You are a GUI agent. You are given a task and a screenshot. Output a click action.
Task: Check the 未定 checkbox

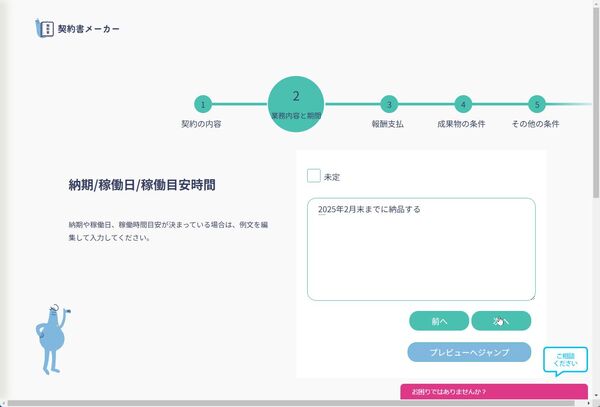314,176
